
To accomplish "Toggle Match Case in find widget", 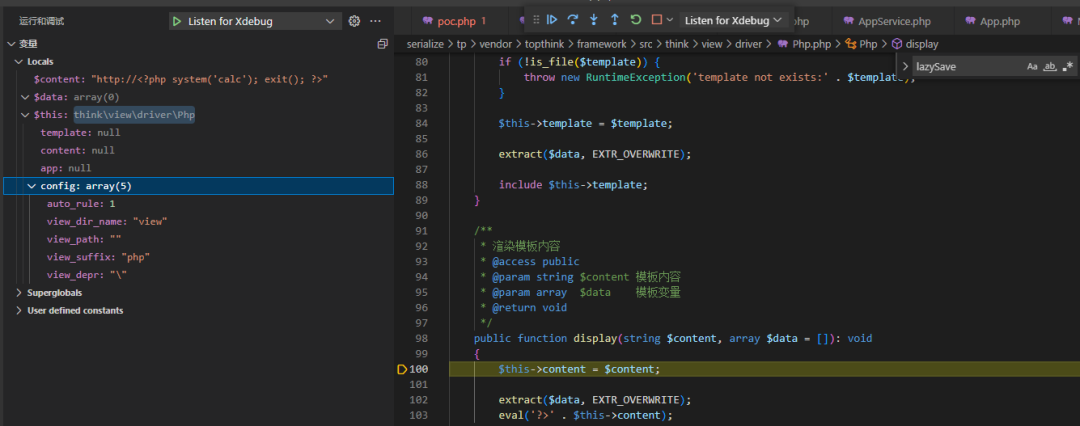I will (1032, 66).
